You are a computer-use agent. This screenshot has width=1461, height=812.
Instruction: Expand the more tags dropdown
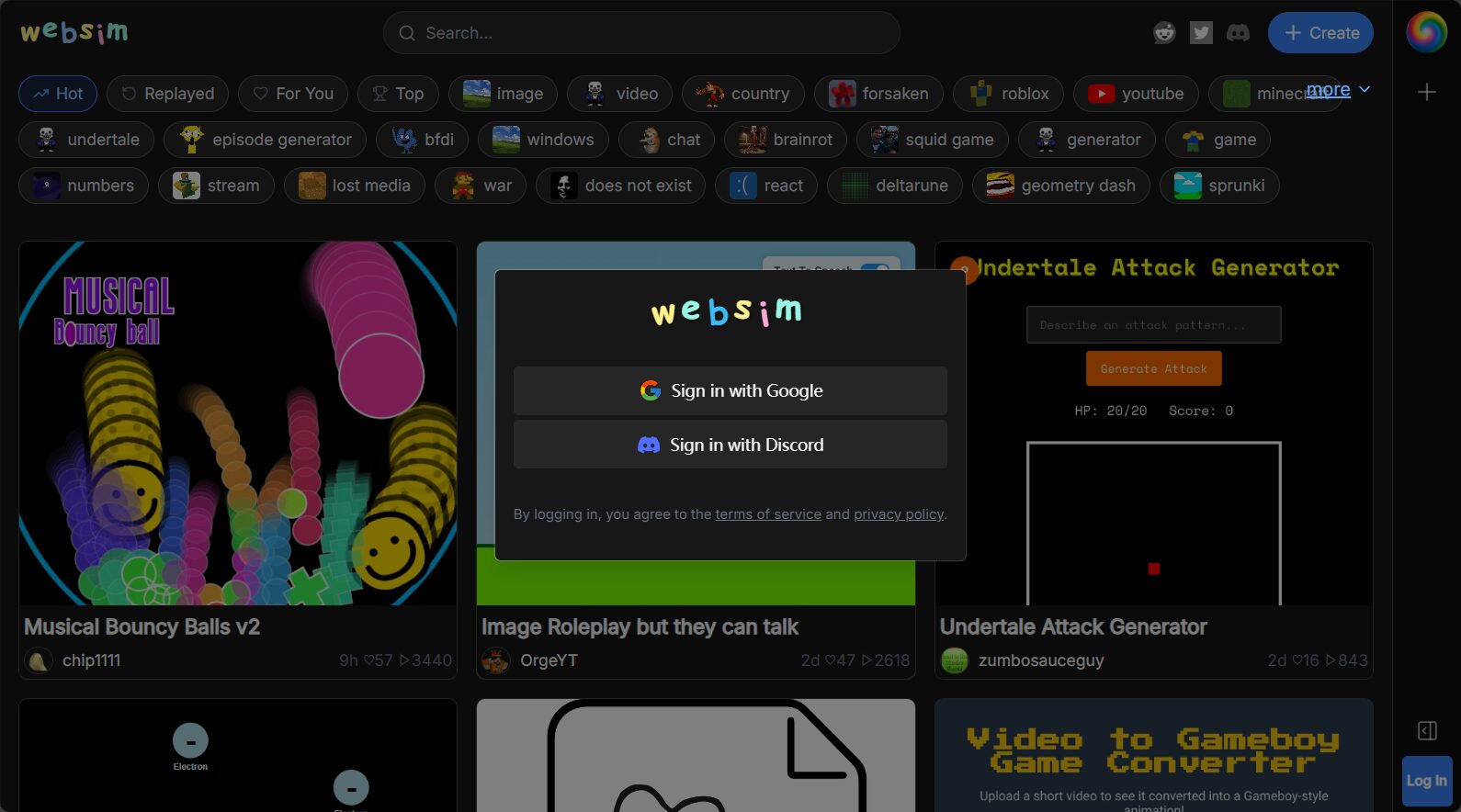1338,90
